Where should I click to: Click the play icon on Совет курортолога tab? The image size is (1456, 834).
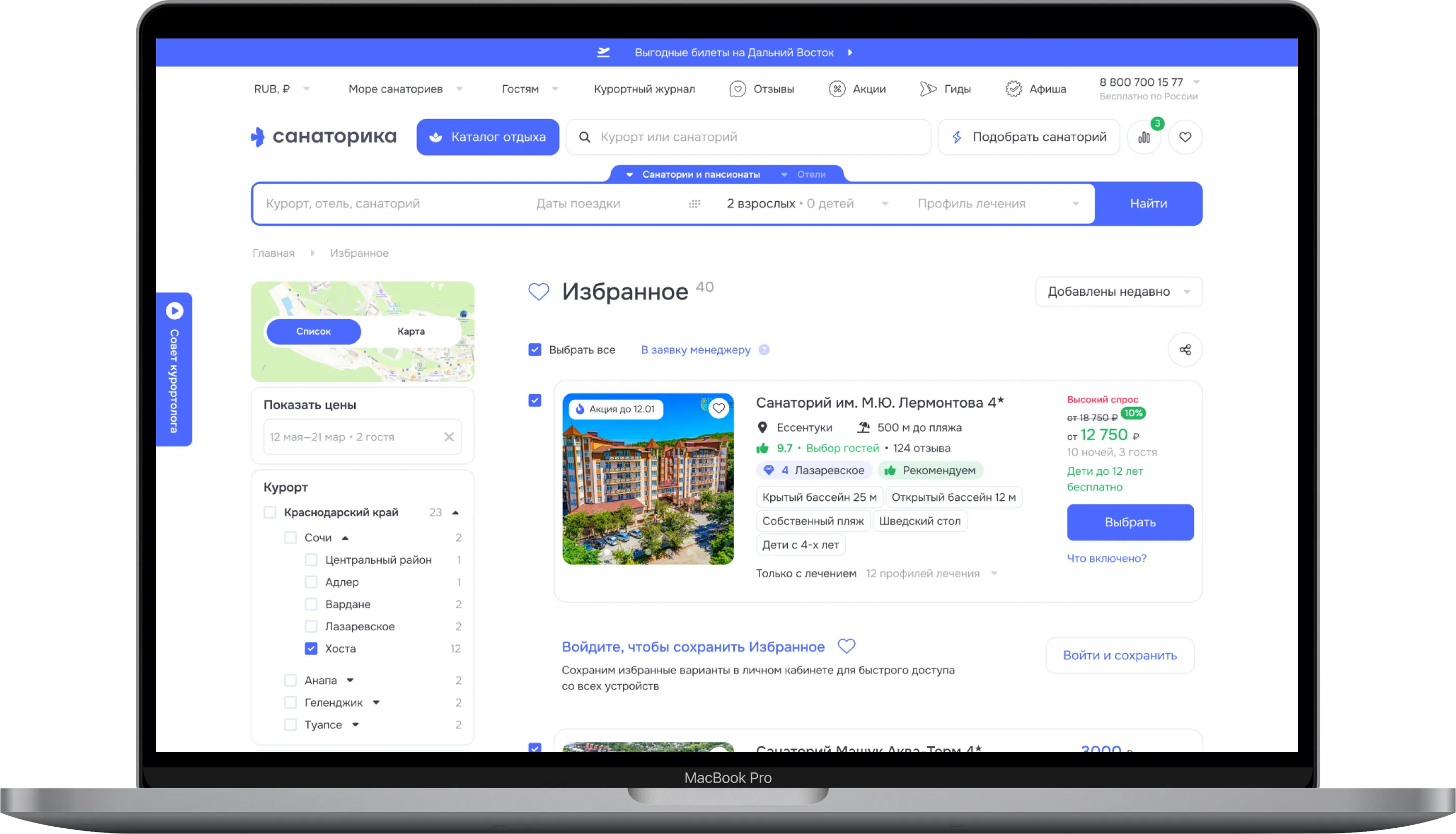(x=175, y=310)
